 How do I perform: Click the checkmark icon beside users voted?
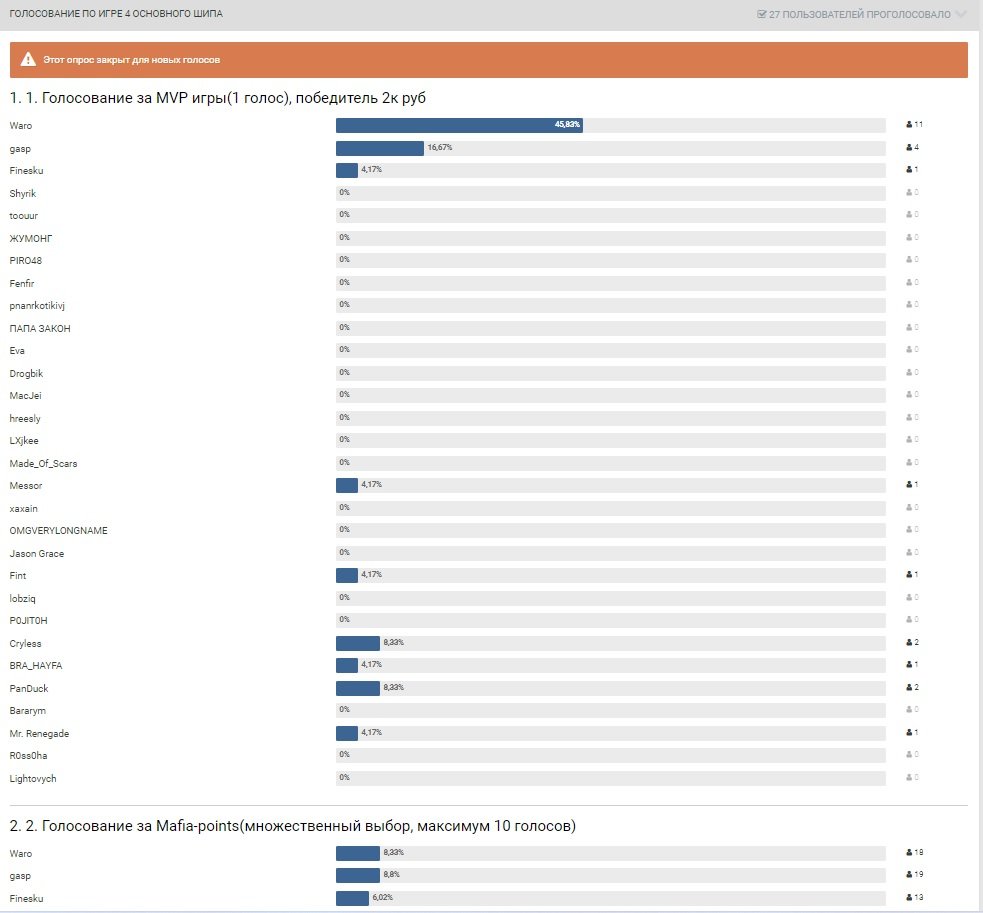click(762, 15)
